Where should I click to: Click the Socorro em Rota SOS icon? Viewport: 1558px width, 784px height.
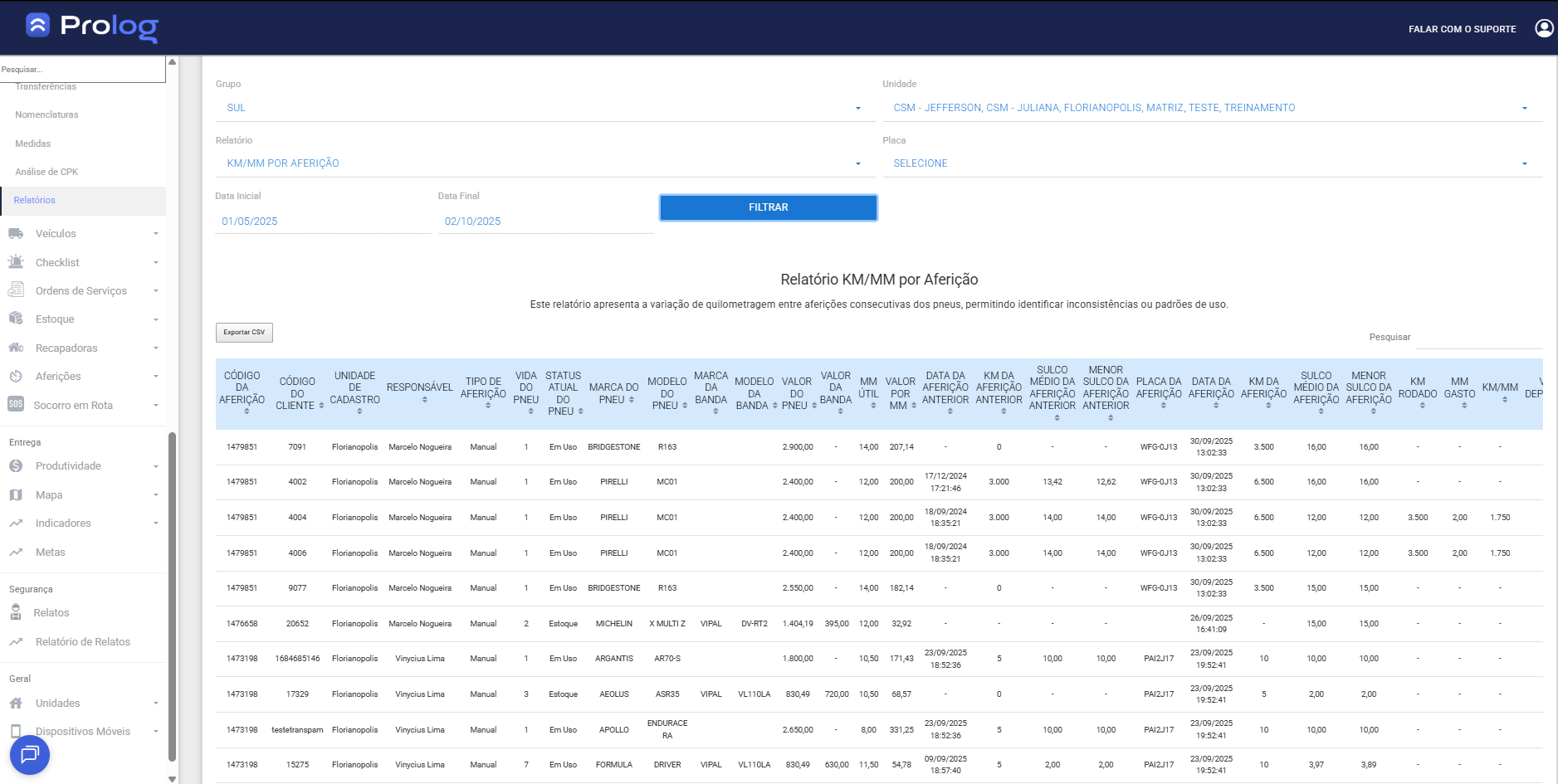pyautogui.click(x=16, y=405)
